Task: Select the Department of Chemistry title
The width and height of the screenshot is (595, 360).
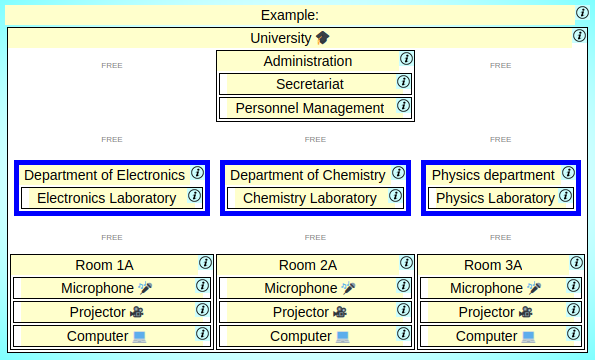Action: [308, 175]
